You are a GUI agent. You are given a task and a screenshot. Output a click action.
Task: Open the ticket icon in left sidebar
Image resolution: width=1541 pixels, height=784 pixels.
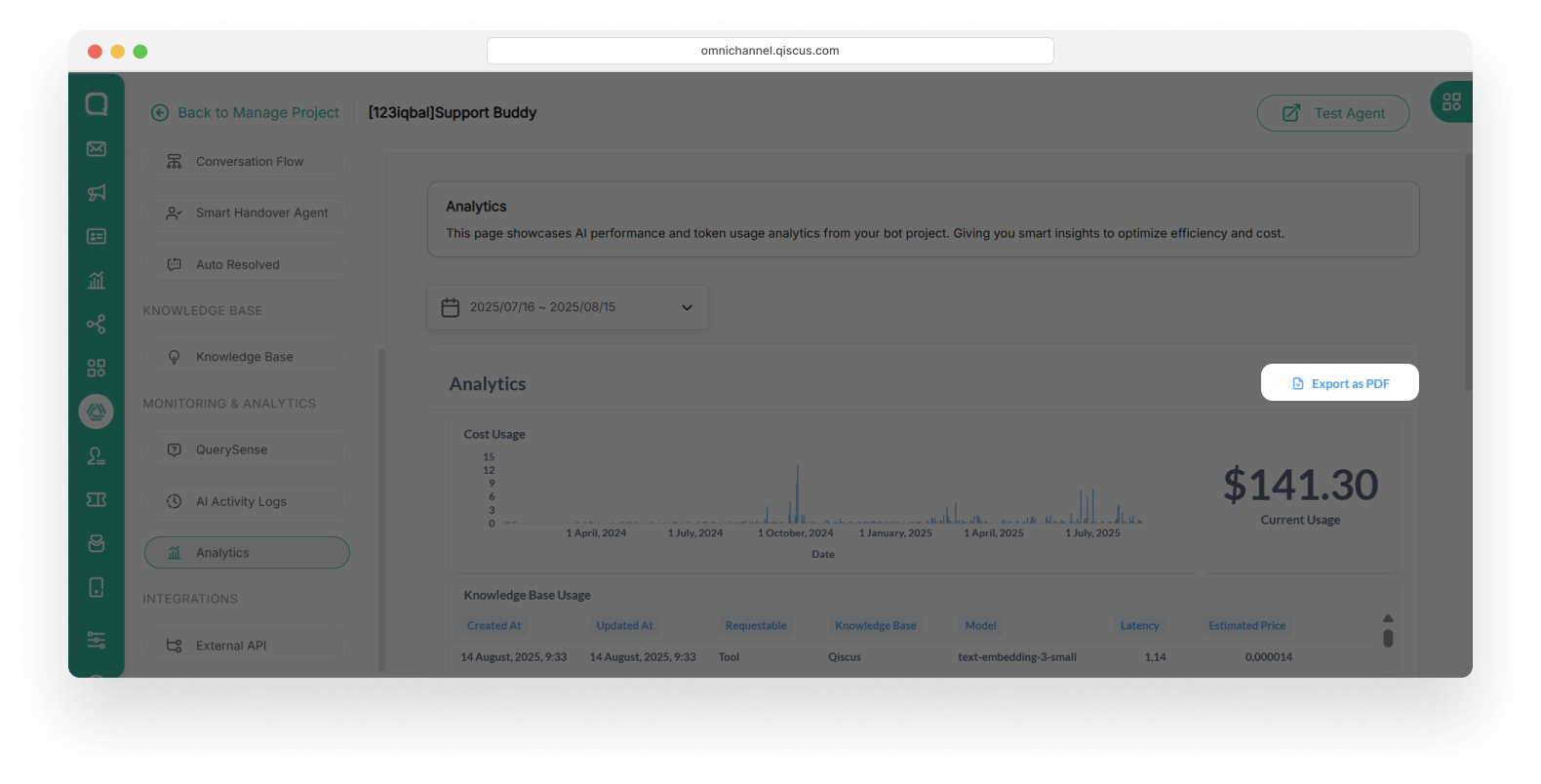[x=97, y=499]
